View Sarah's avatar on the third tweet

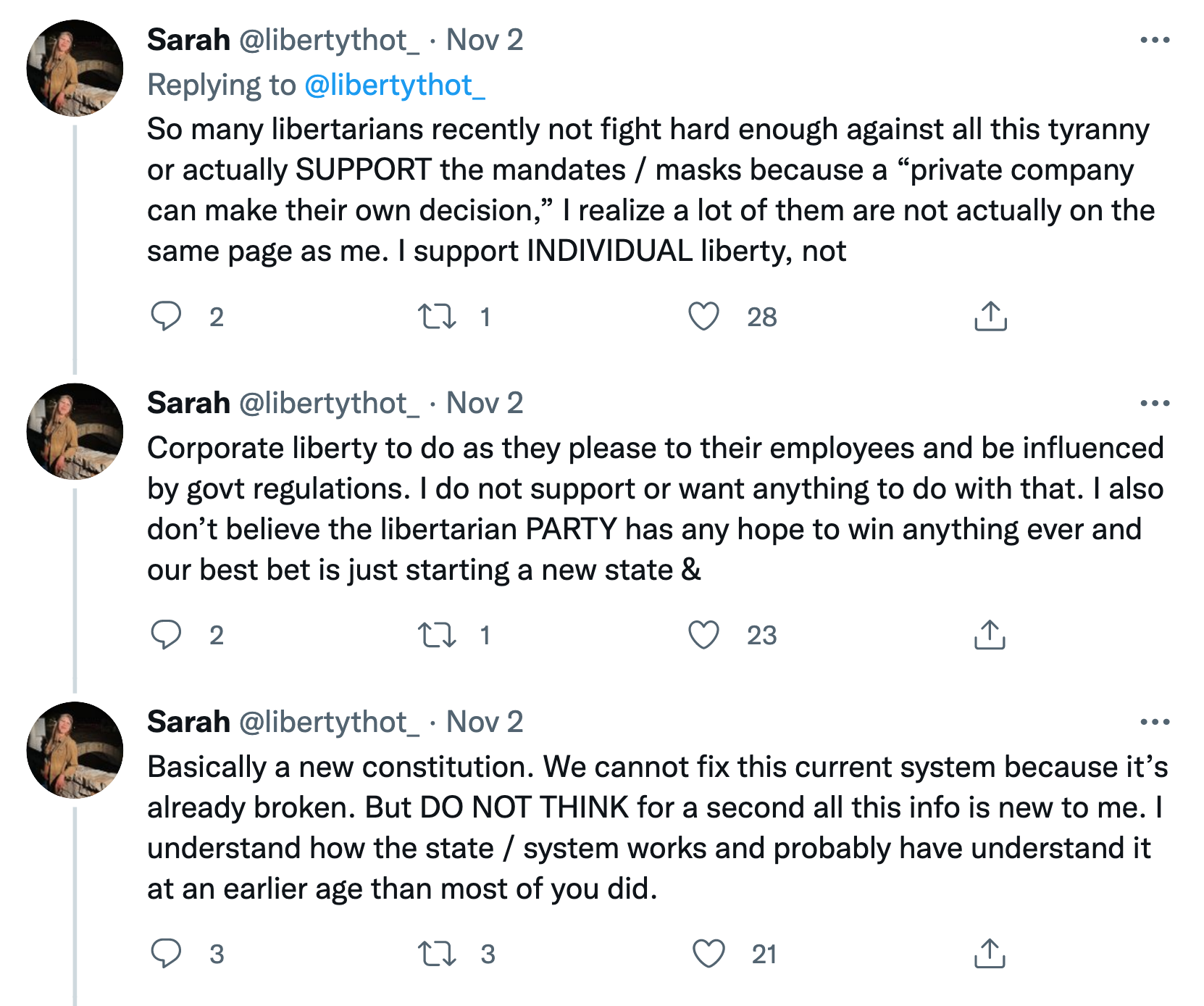75,750
